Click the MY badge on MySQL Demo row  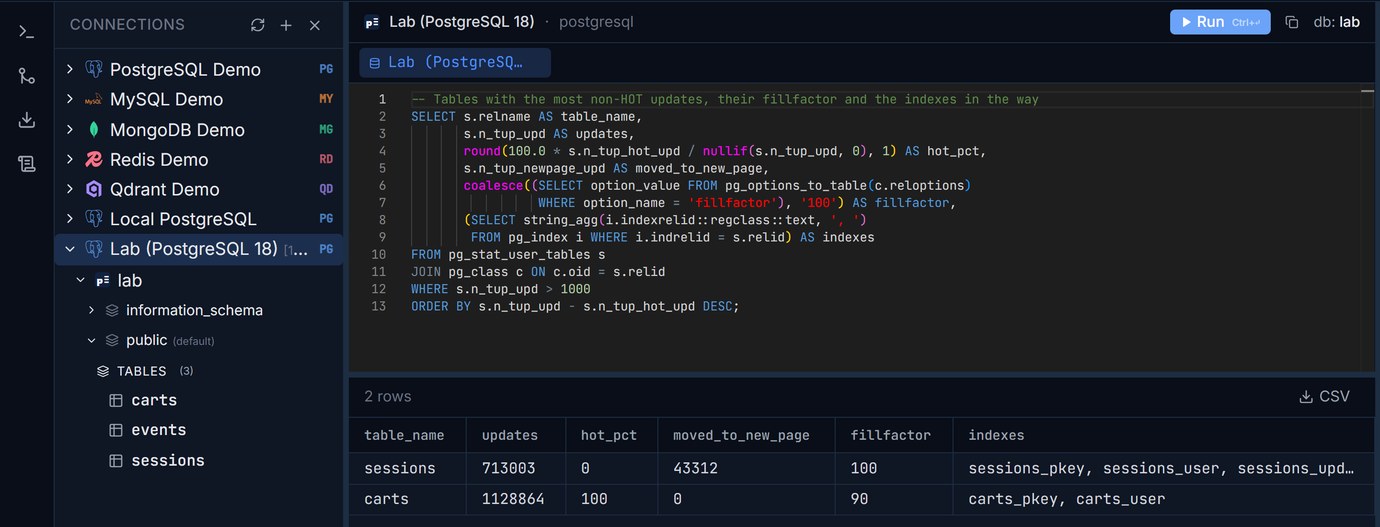326,99
